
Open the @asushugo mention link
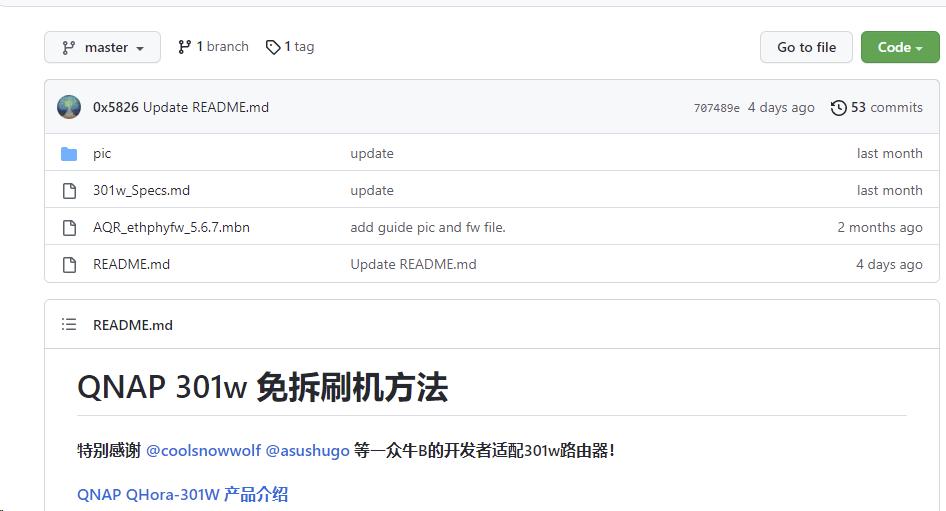click(307, 451)
